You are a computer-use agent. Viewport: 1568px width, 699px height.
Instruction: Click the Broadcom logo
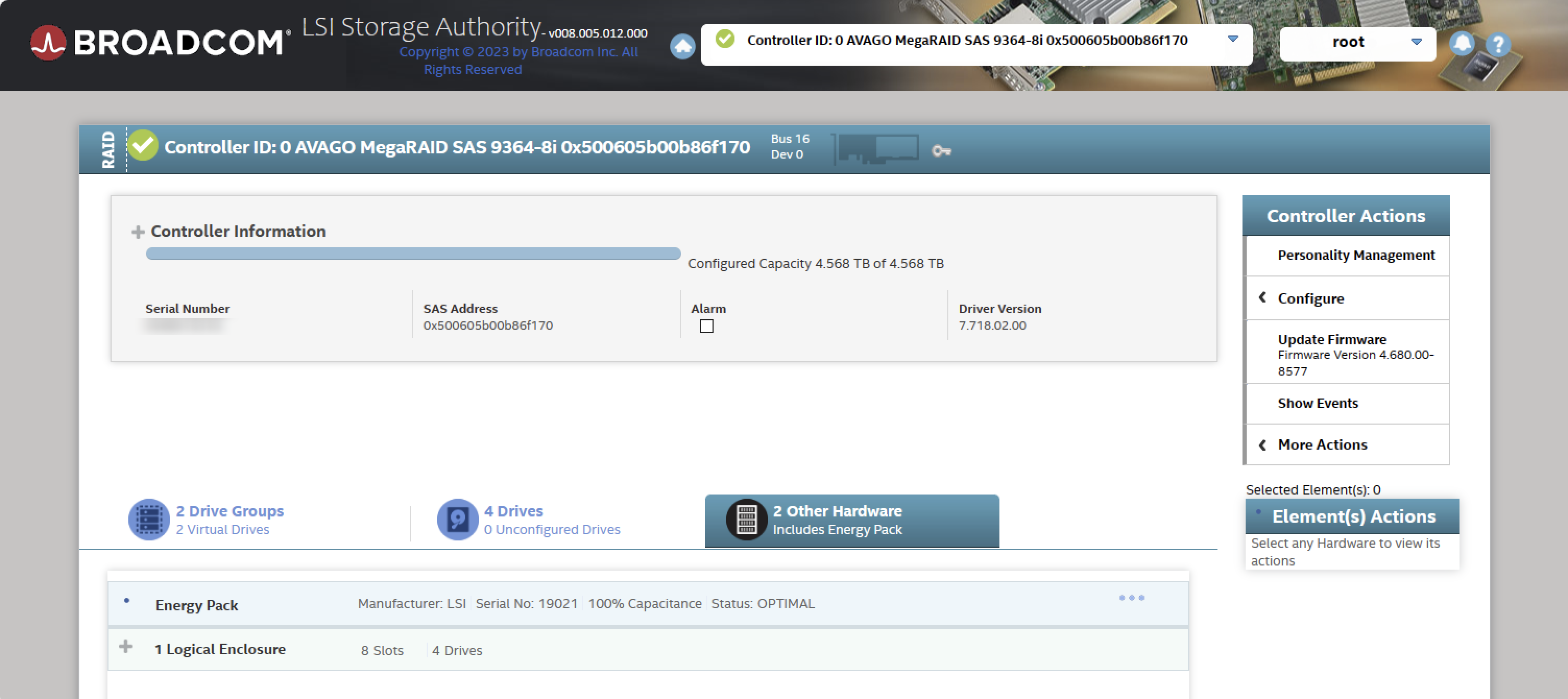click(x=161, y=43)
